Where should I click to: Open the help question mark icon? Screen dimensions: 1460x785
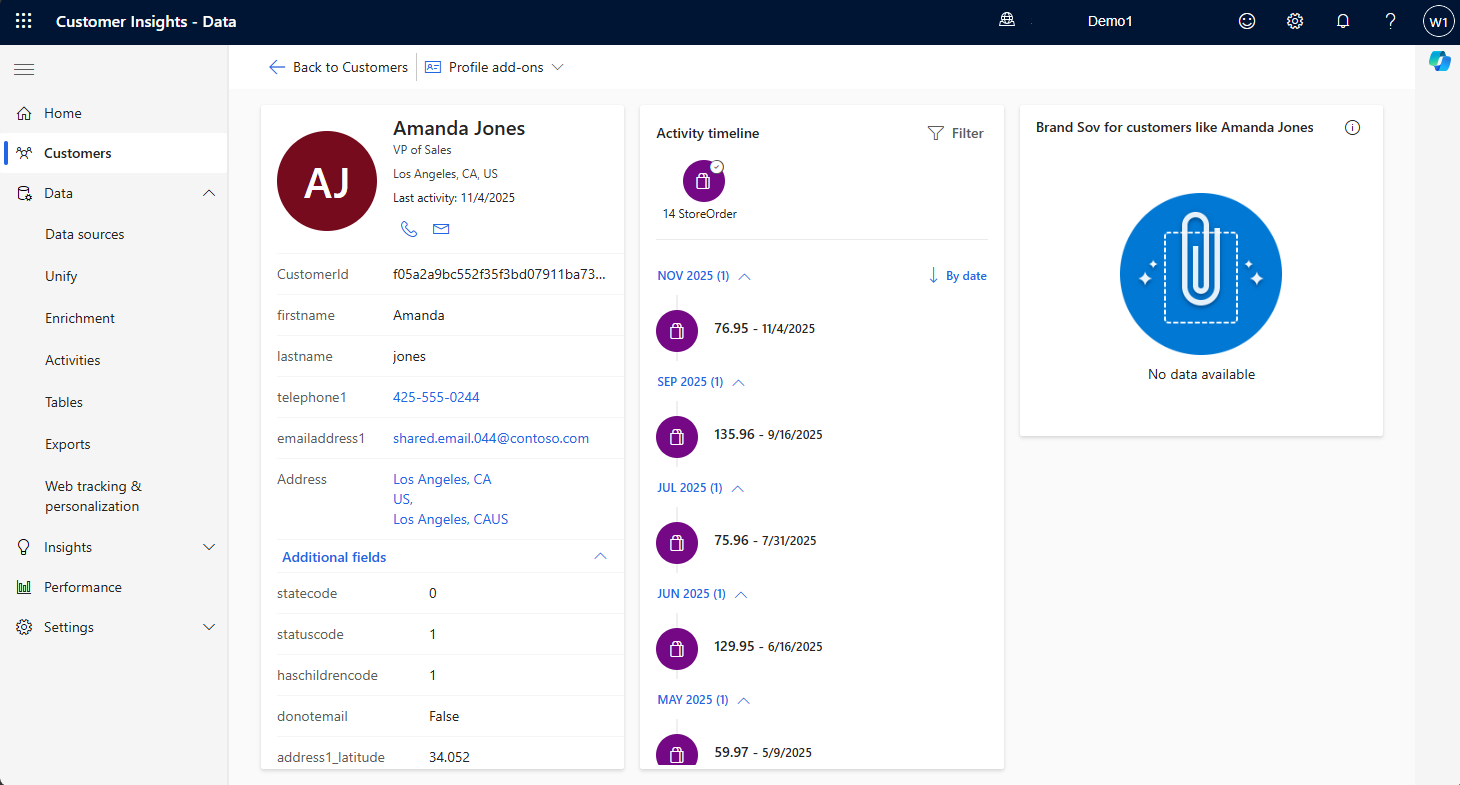click(1391, 21)
